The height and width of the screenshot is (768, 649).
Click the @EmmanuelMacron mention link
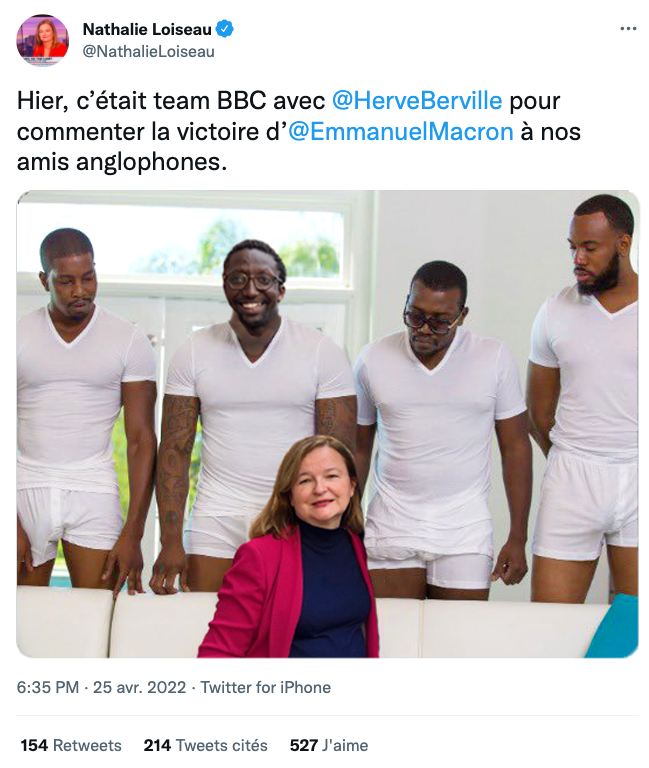pyautogui.click(x=401, y=132)
